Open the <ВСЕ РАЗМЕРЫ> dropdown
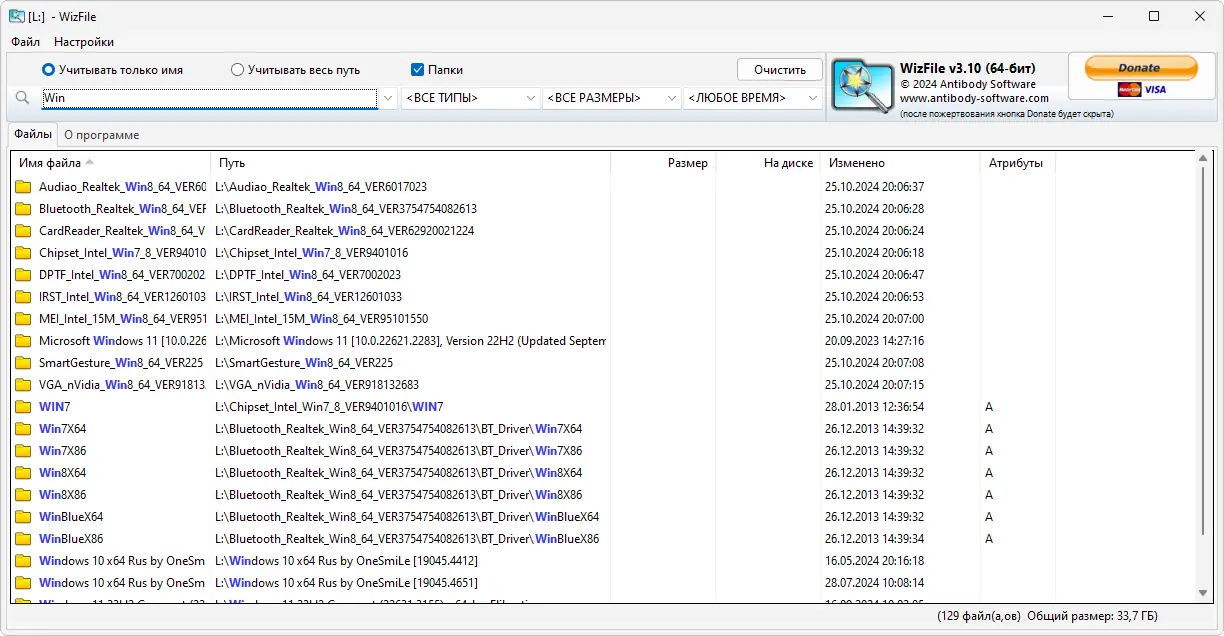The image size is (1224, 636). click(611, 98)
